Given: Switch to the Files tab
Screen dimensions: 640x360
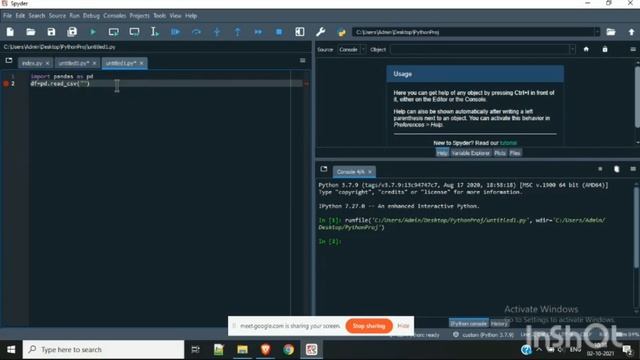Looking at the screenshot, I should (x=515, y=153).
